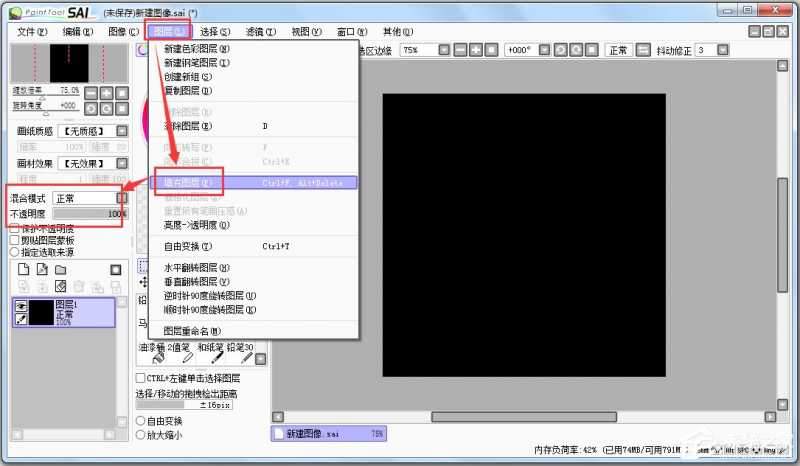Screen dimensions: 800x466
Task: Select the 和纸笔 brush tool
Action: point(211,353)
